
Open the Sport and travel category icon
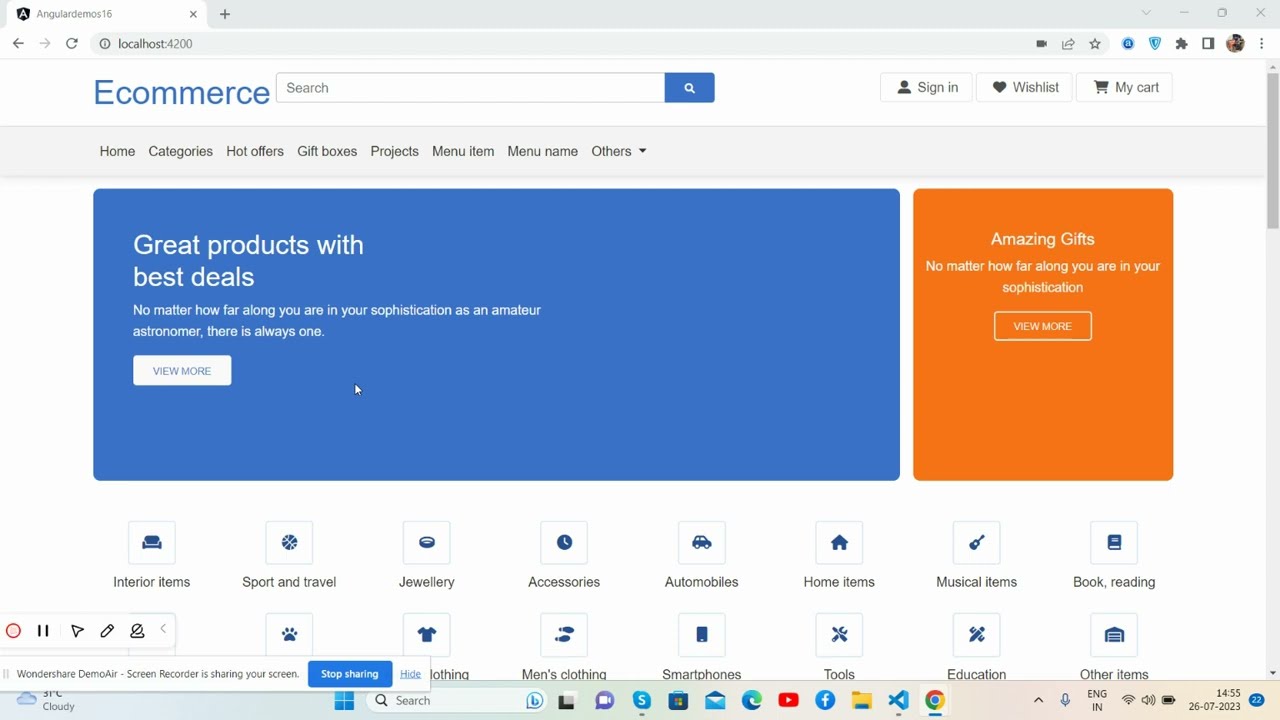pos(289,543)
